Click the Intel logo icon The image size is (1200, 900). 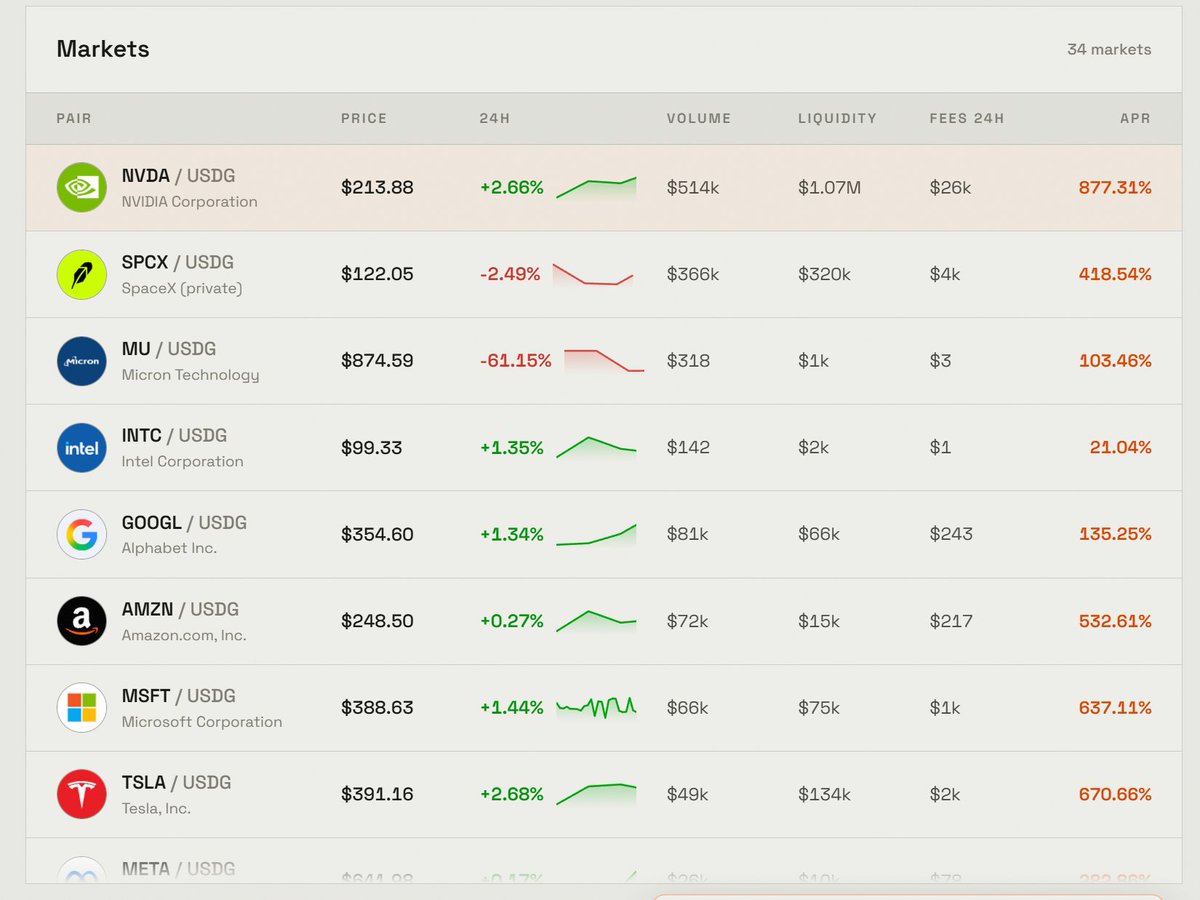(82, 447)
